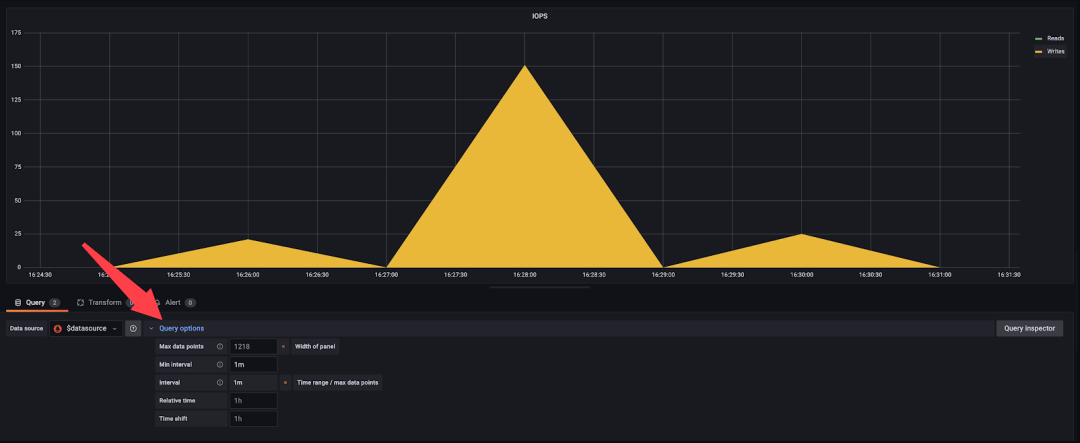This screenshot has width=1080, height=443.
Task: Click the Relative time input field
Action: point(253,400)
